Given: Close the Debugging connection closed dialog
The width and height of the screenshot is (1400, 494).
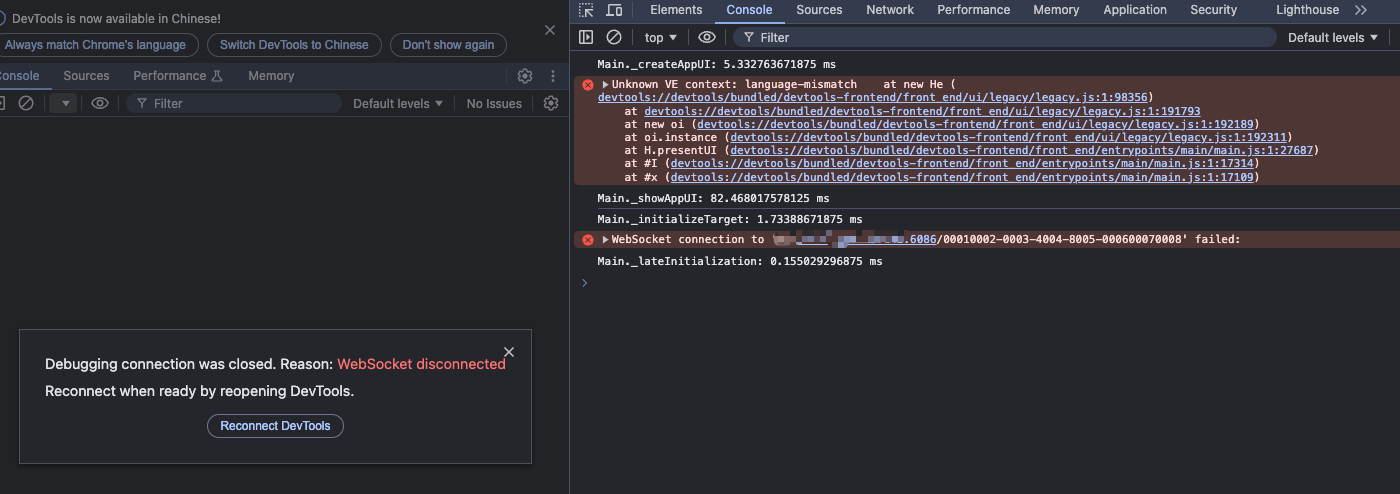Looking at the screenshot, I should coord(509,352).
